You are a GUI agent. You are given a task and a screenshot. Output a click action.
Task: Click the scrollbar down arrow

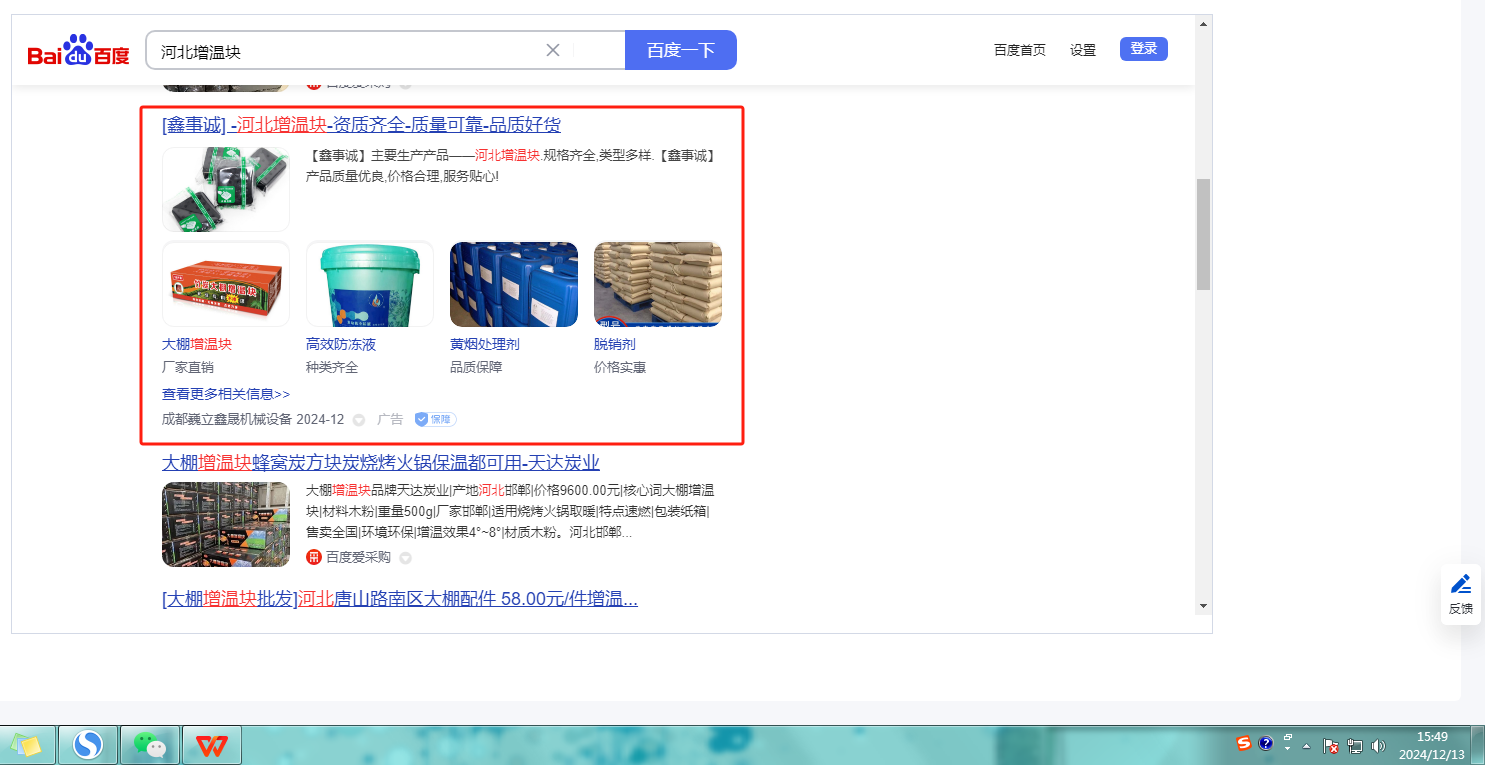(1203, 606)
